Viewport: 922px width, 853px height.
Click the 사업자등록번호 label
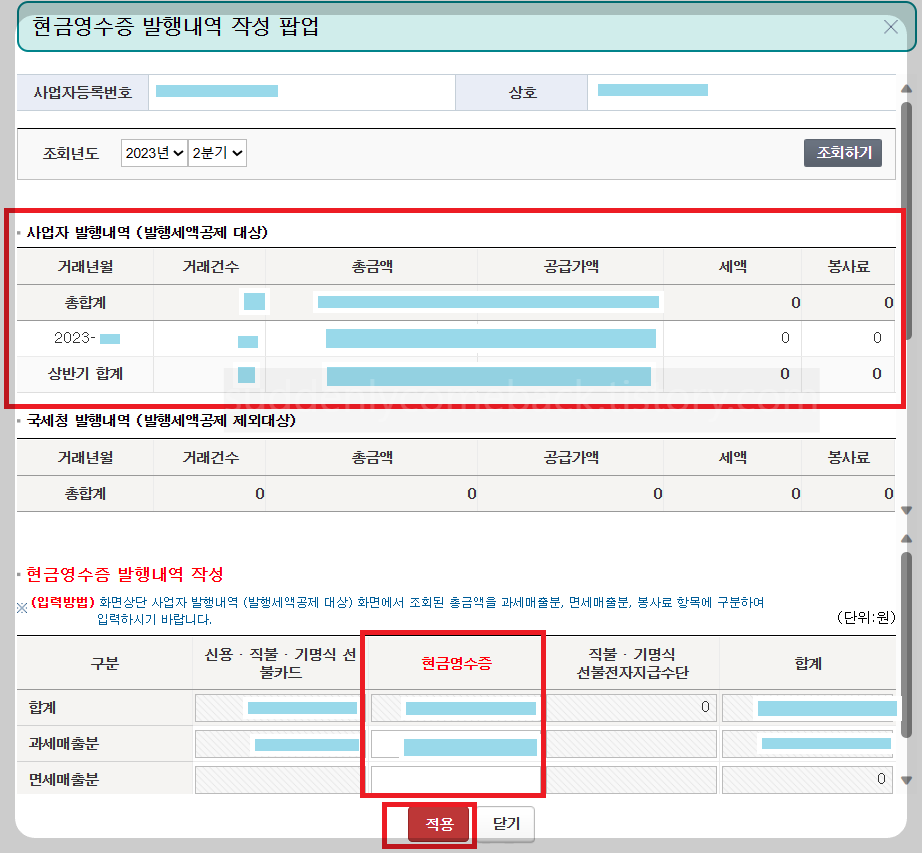tap(82, 93)
